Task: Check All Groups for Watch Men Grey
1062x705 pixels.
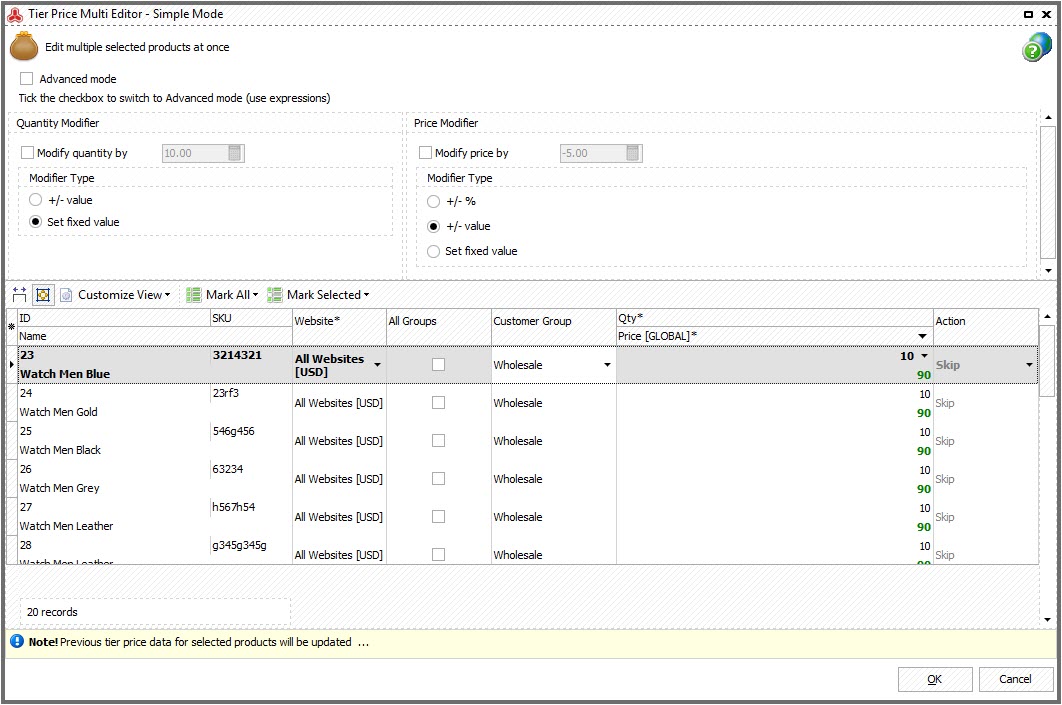Action: [438, 478]
